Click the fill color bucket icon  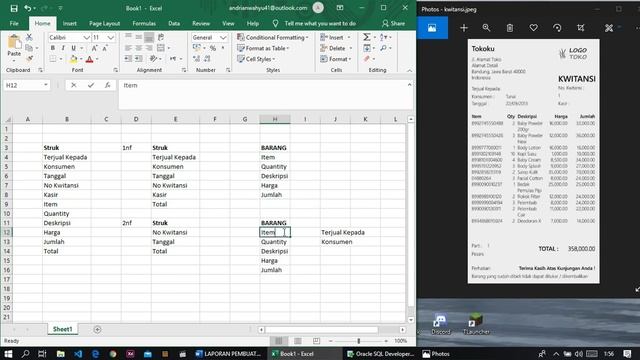73,60
